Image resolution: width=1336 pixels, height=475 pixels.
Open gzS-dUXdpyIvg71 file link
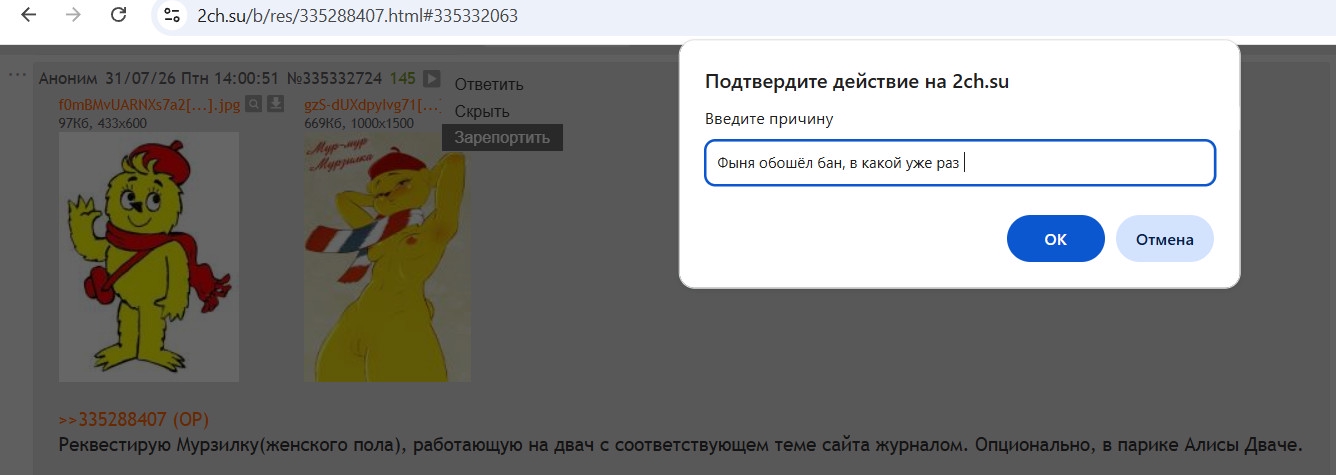pos(373,104)
